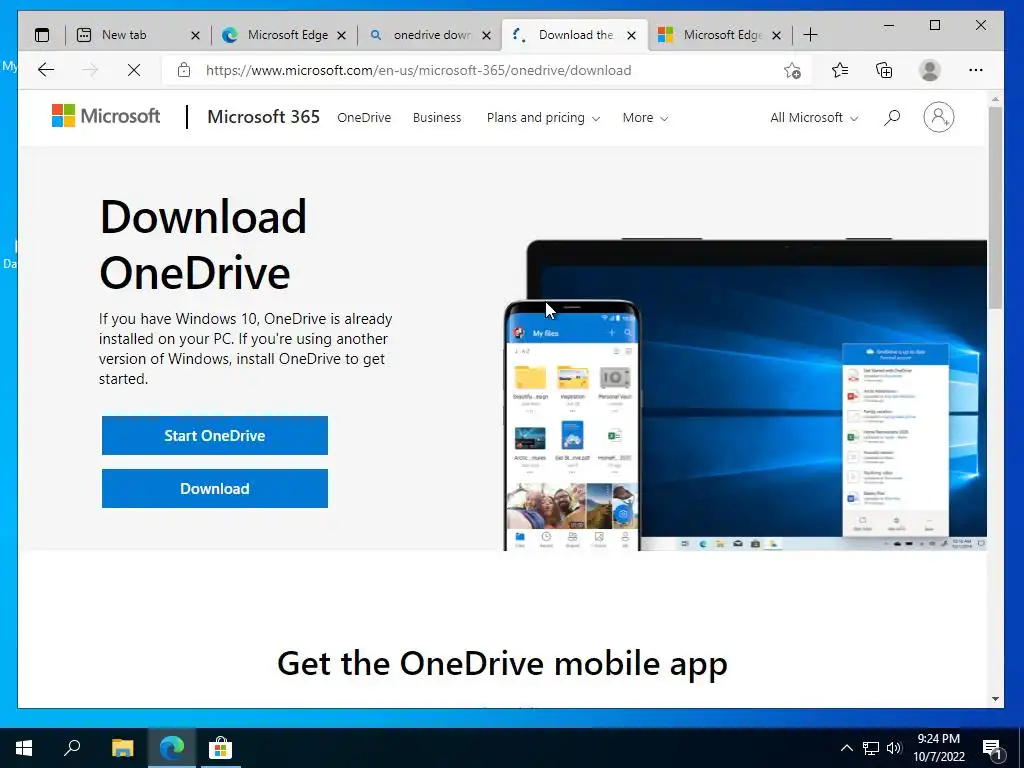
Task: Close the onedrive download search tab
Action: click(x=487, y=35)
